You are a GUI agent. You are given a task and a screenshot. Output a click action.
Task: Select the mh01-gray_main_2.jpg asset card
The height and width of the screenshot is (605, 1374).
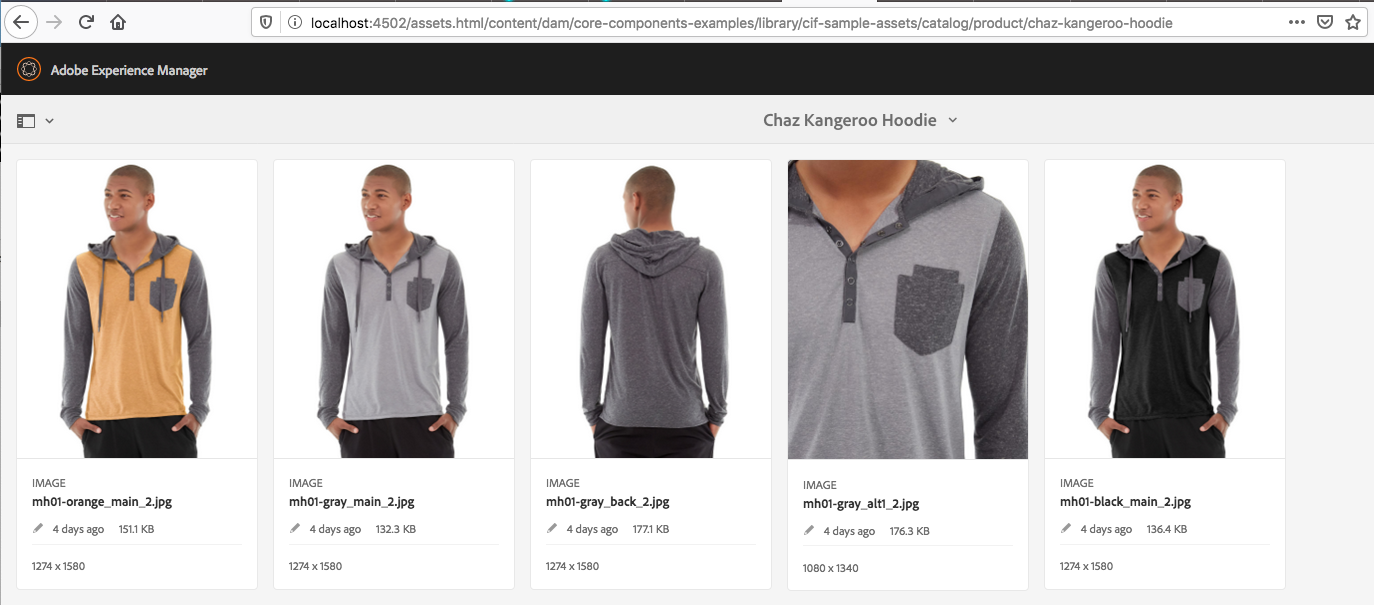tap(394, 374)
